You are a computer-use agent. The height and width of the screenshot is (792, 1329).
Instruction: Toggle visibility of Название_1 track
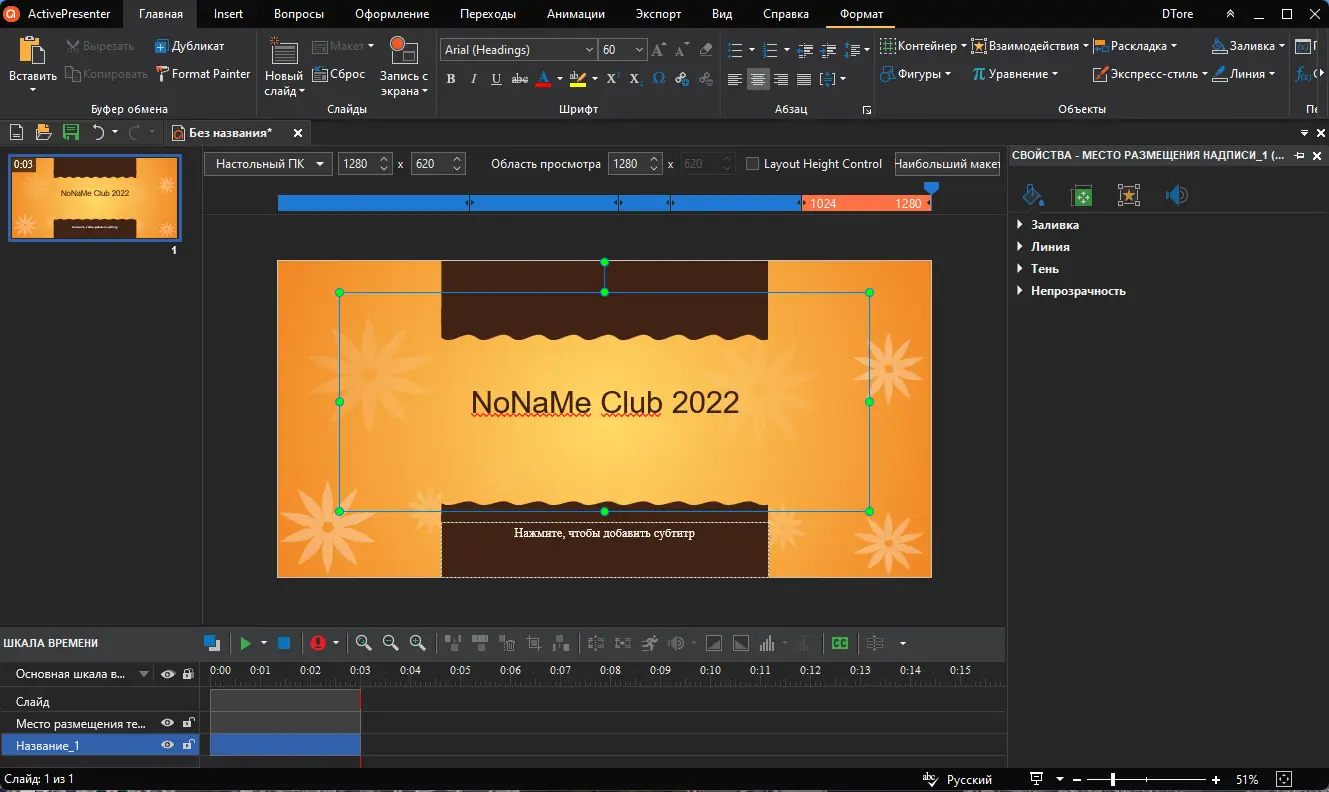tap(168, 745)
